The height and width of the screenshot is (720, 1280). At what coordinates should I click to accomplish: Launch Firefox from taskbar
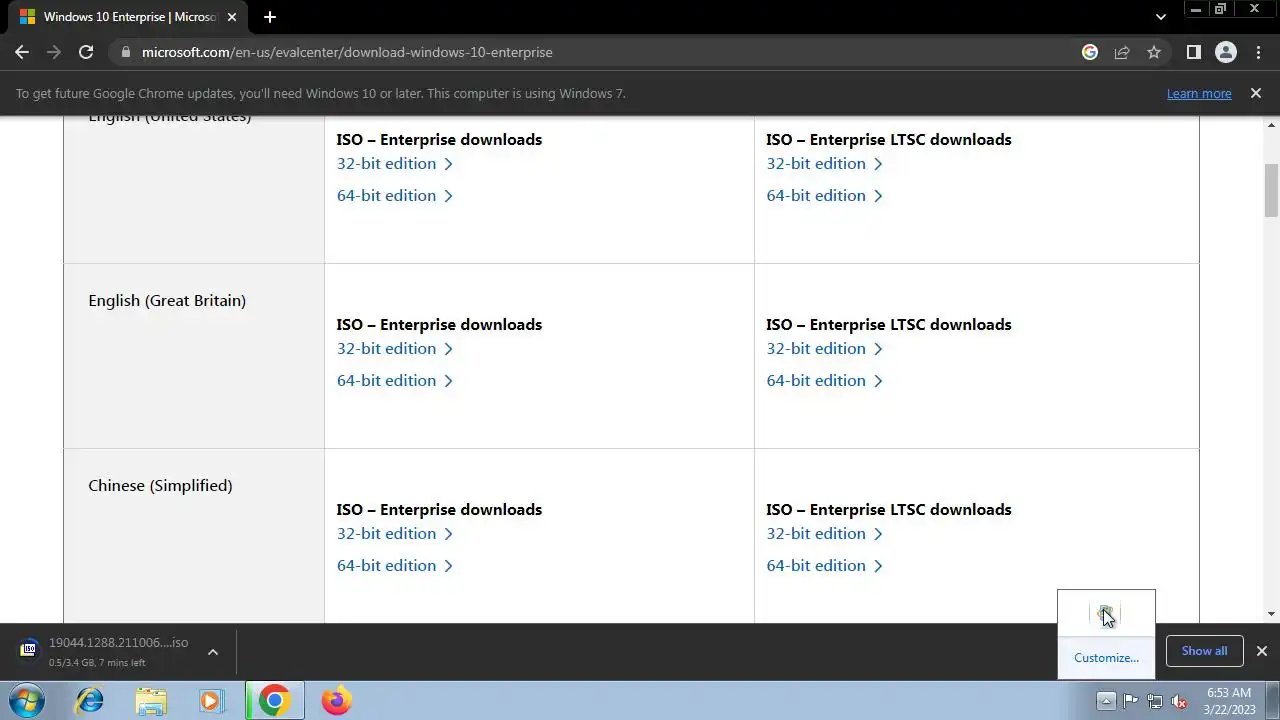(336, 700)
